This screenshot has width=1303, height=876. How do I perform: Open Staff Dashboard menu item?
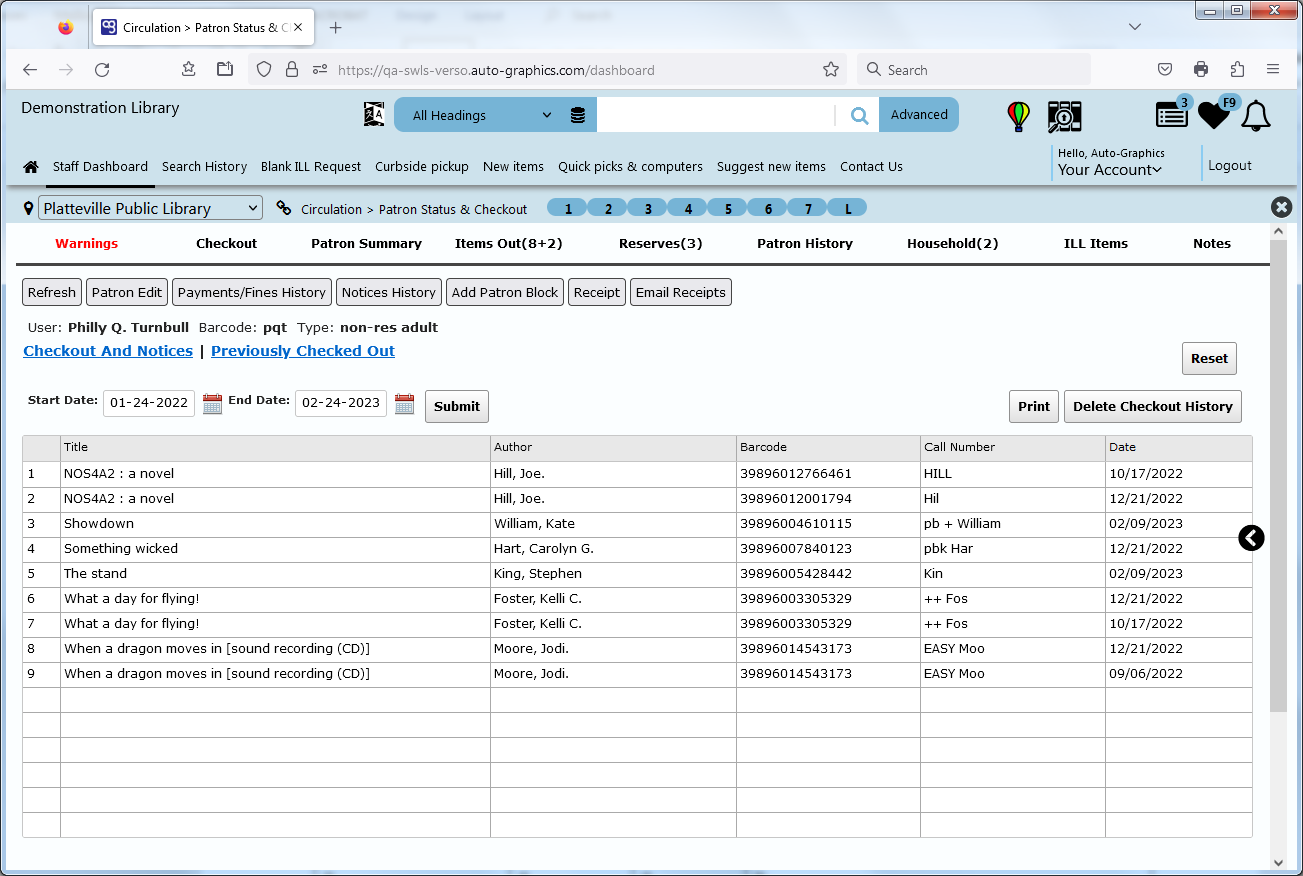click(100, 167)
